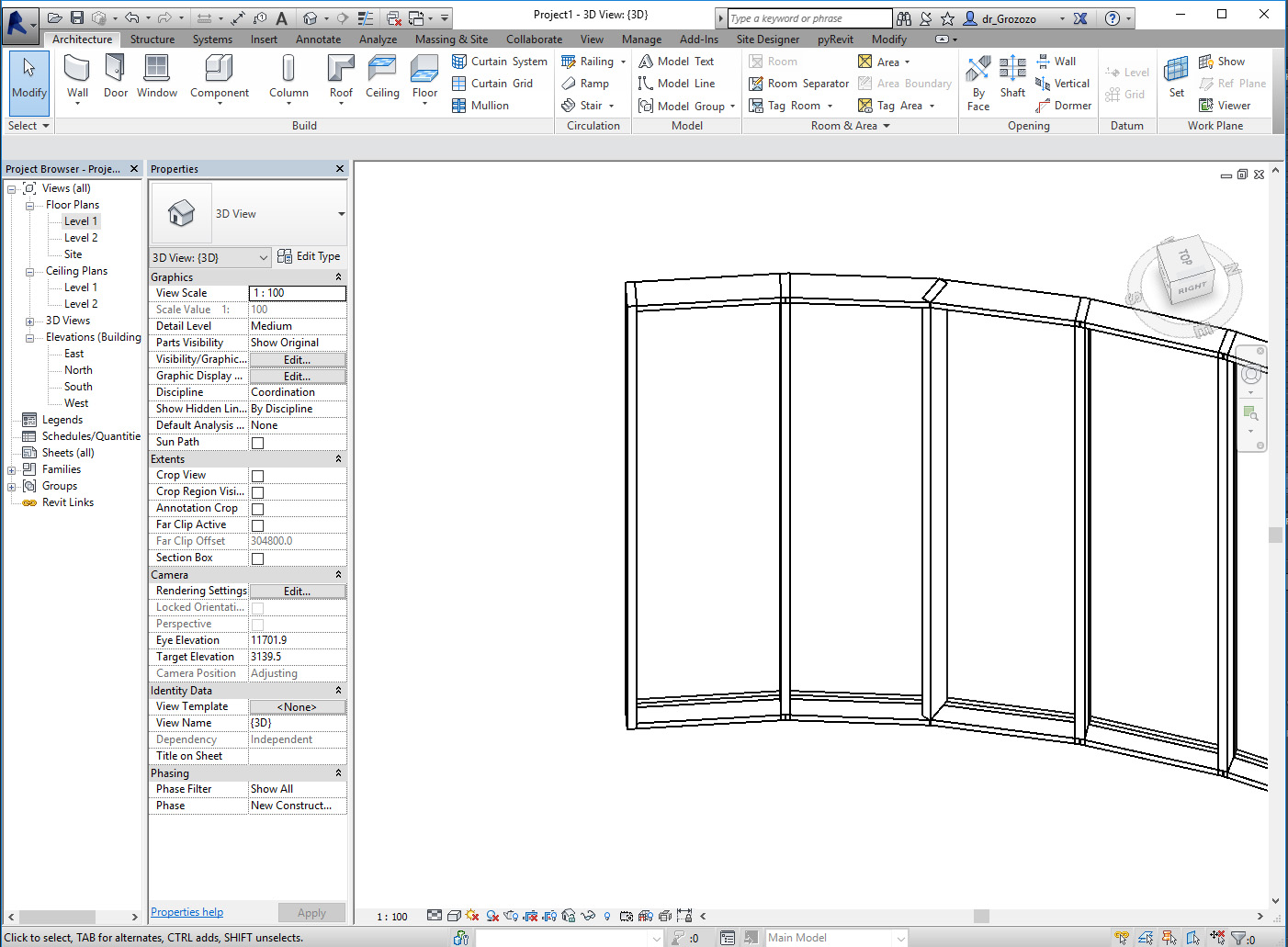Enable Sun Path in Graphics properties

click(257, 442)
